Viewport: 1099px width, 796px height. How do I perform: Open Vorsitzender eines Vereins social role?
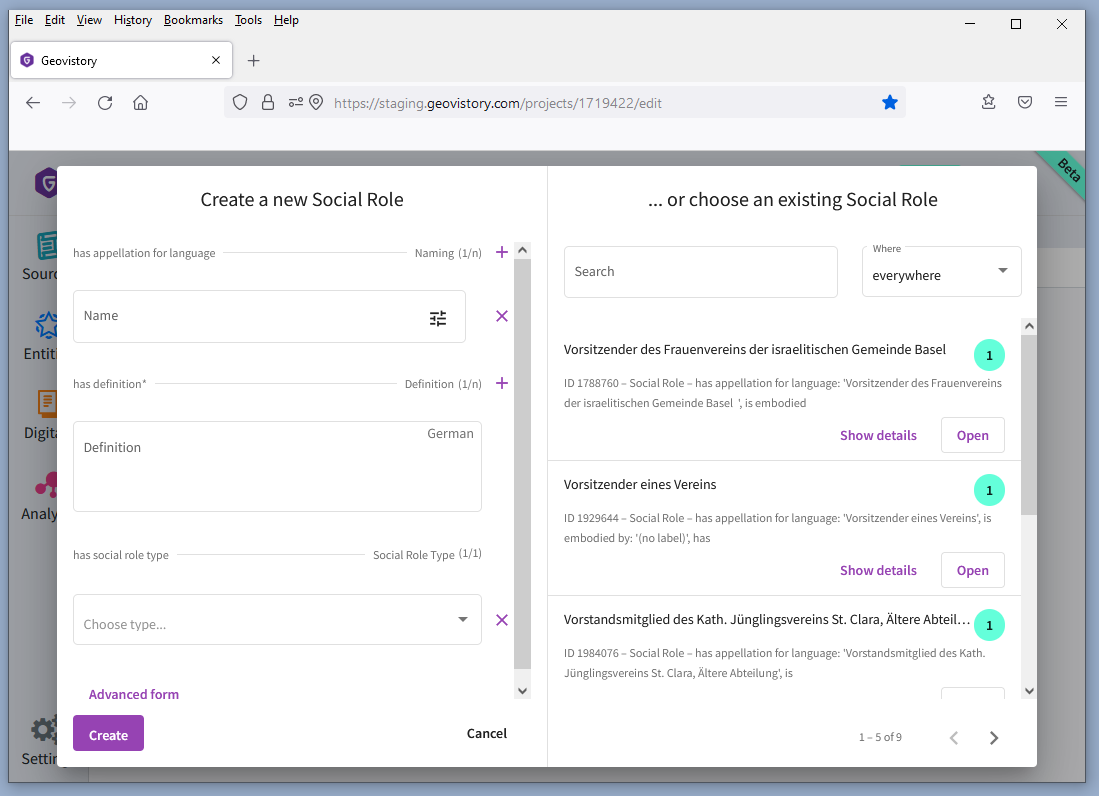click(973, 570)
